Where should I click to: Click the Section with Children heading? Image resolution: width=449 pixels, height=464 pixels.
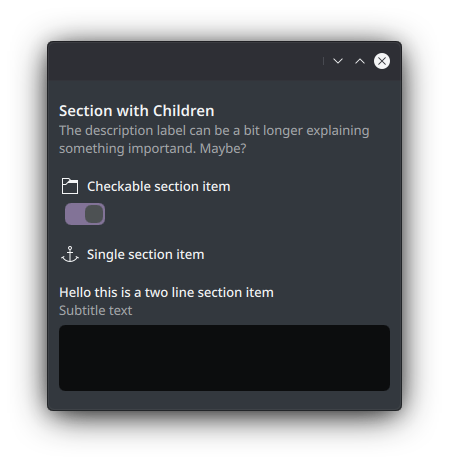click(137, 111)
